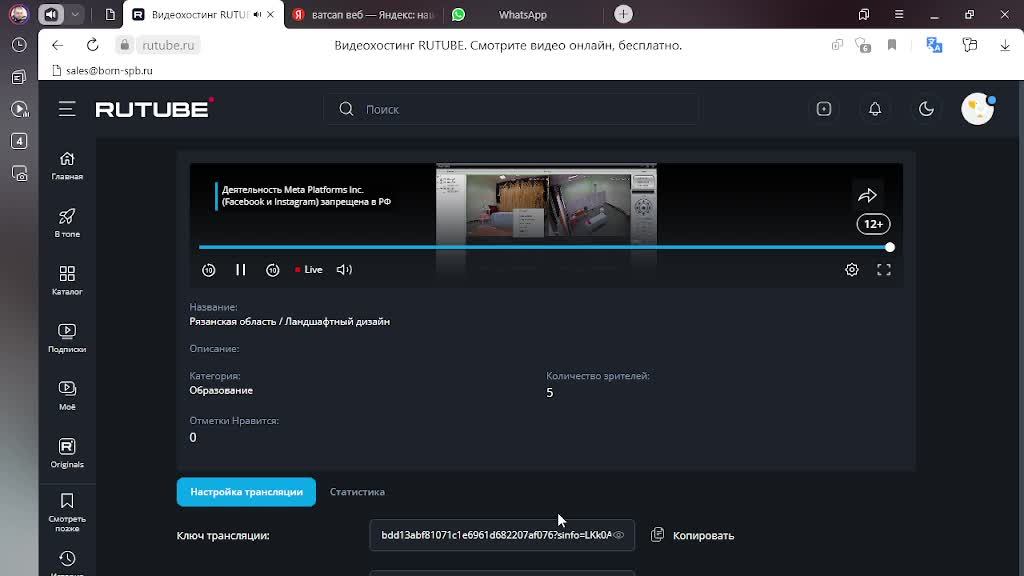Open the user profile avatar
Screen dimensions: 1024x576
click(x=978, y=109)
